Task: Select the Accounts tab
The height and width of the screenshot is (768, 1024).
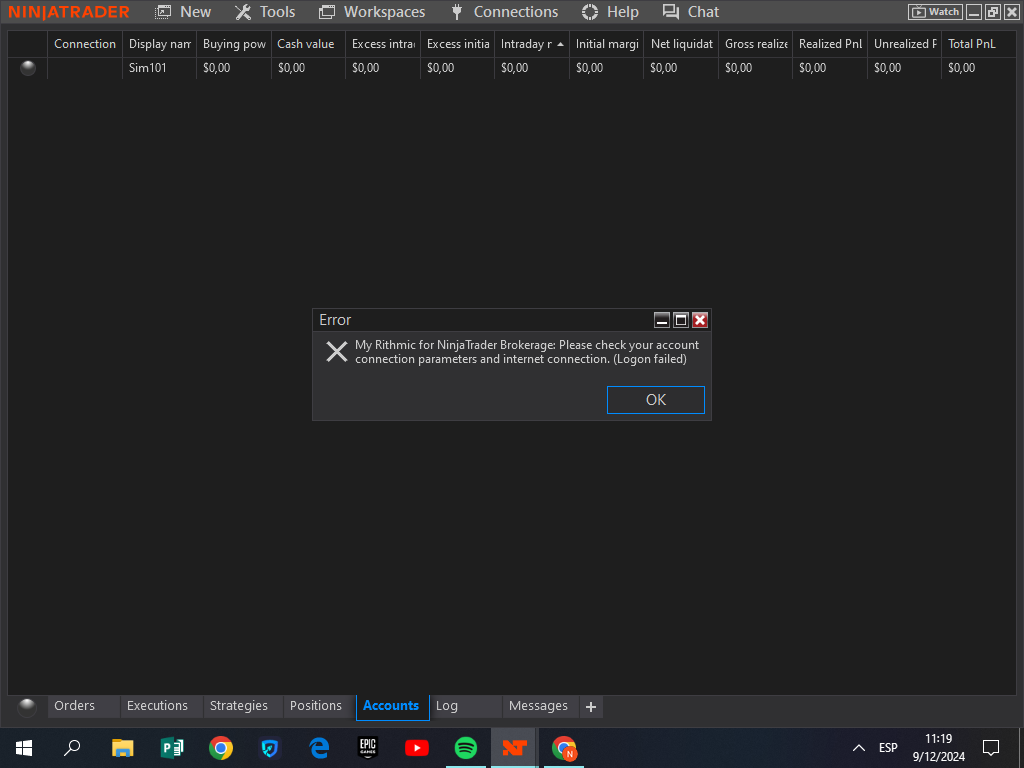Action: pos(391,706)
